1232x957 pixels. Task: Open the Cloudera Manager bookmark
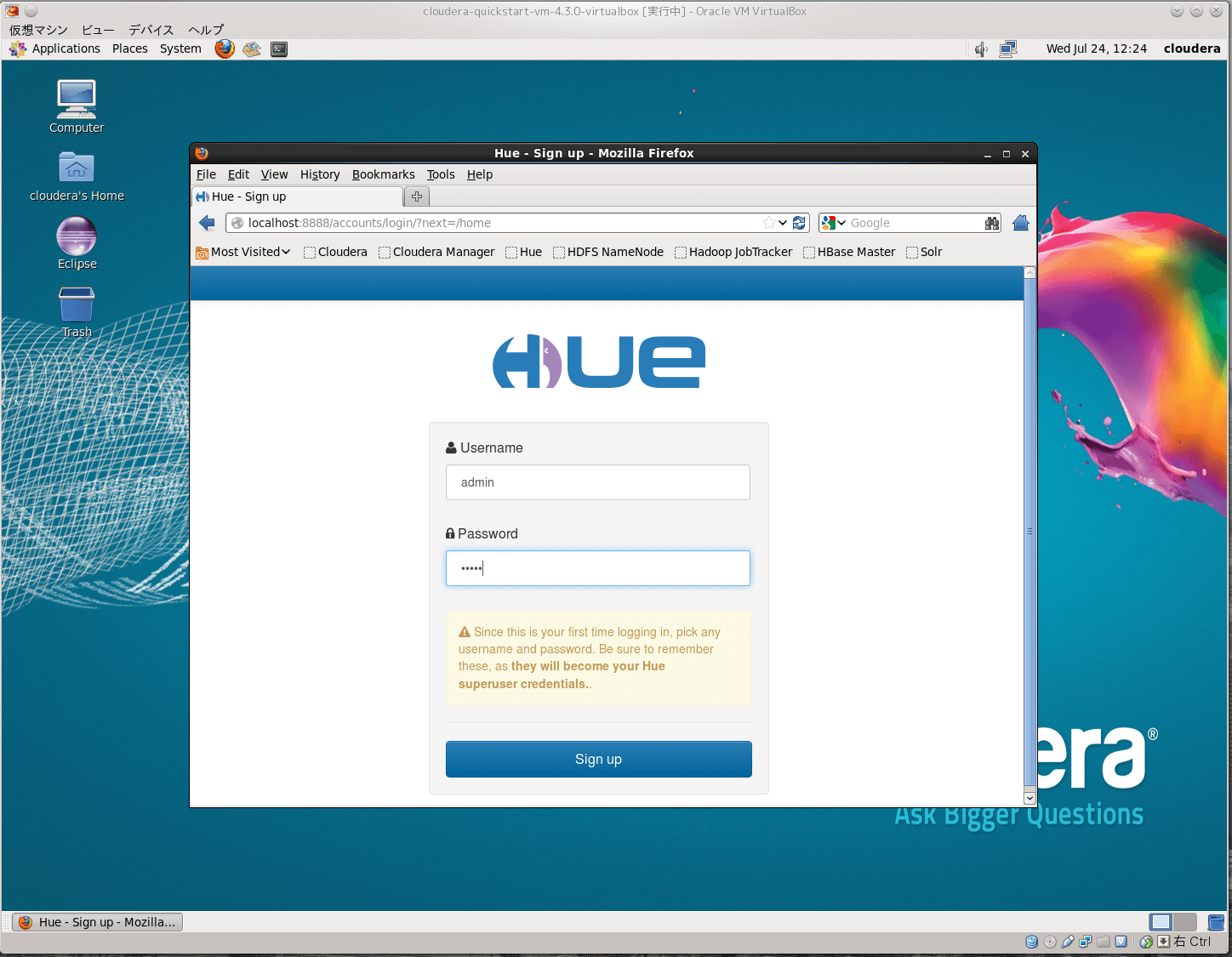pos(436,252)
